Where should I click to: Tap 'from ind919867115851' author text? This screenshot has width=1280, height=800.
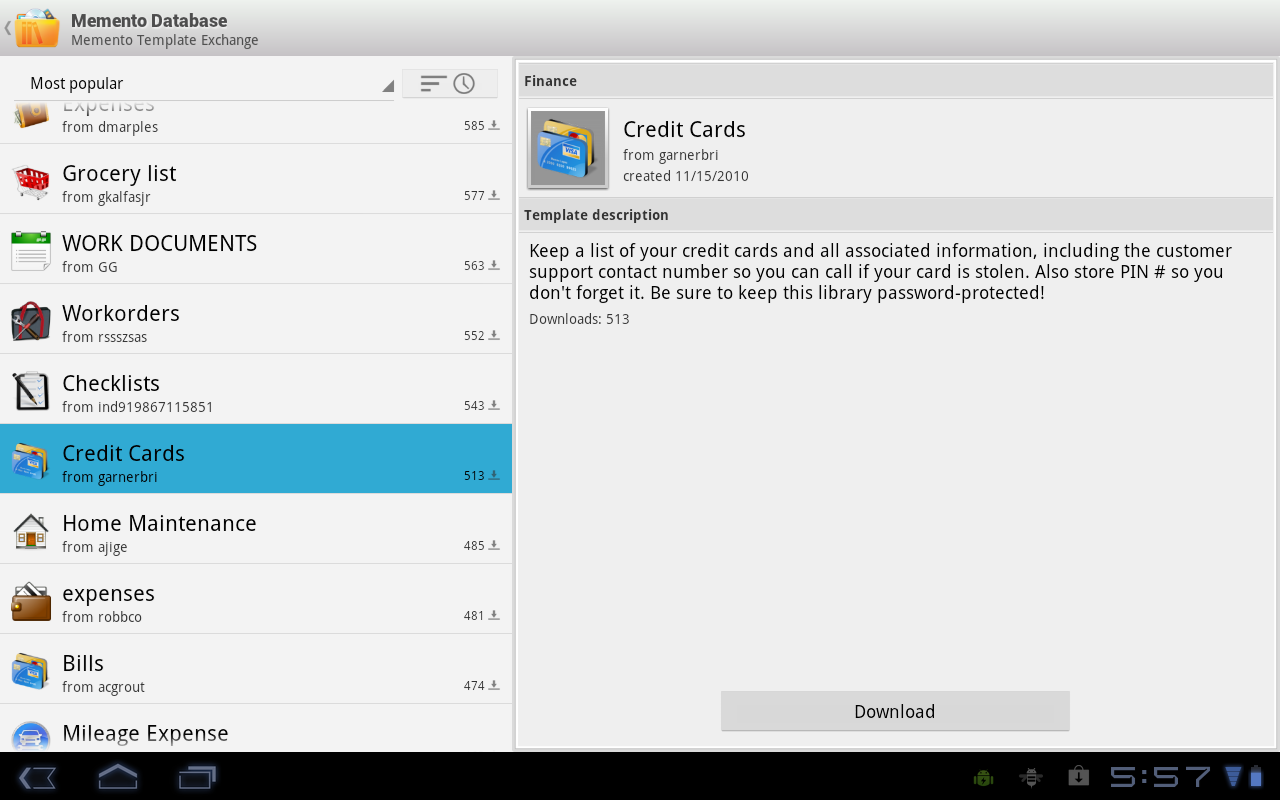[x=138, y=407]
